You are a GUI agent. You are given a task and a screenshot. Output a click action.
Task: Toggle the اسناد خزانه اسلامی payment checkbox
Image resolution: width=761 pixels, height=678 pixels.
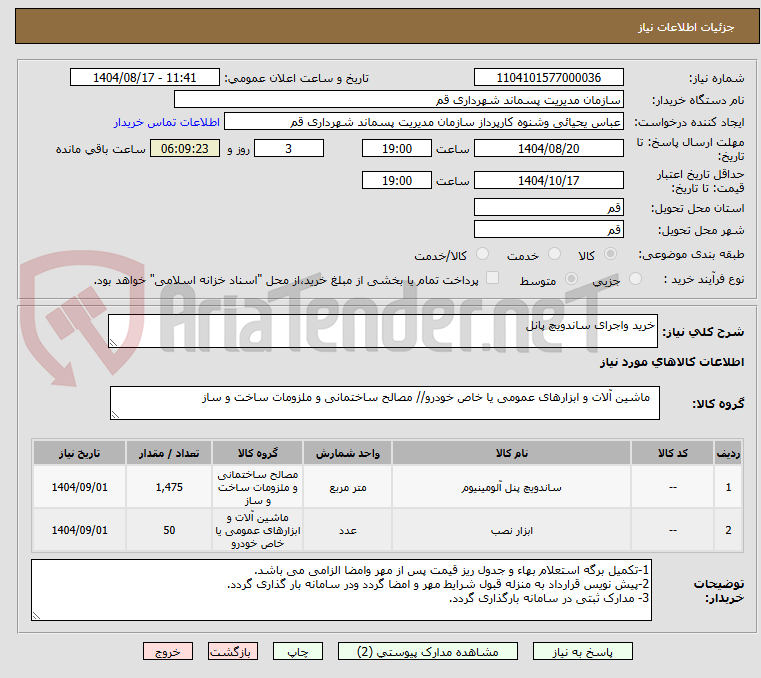click(492, 278)
